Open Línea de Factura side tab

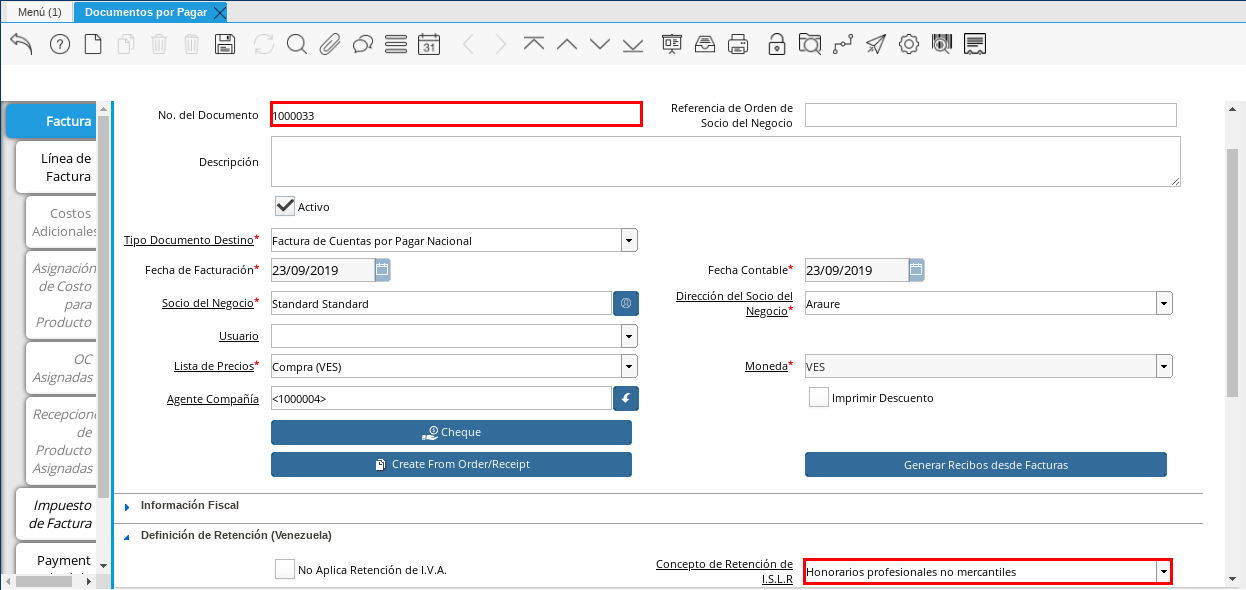click(x=56, y=167)
